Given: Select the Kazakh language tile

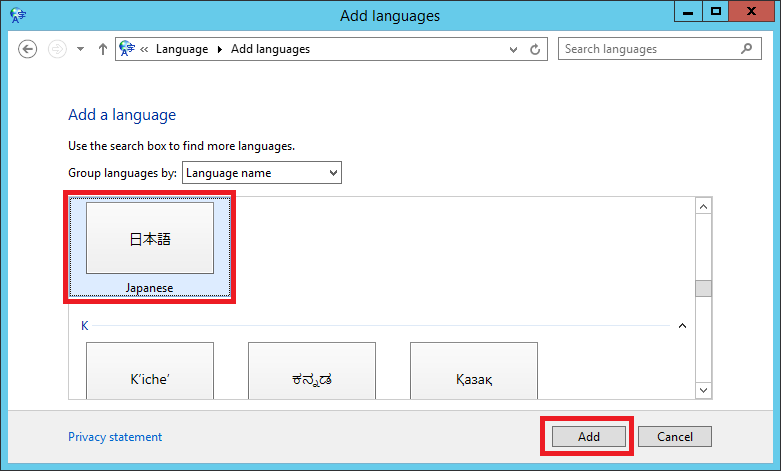Looking at the screenshot, I should pos(474,370).
